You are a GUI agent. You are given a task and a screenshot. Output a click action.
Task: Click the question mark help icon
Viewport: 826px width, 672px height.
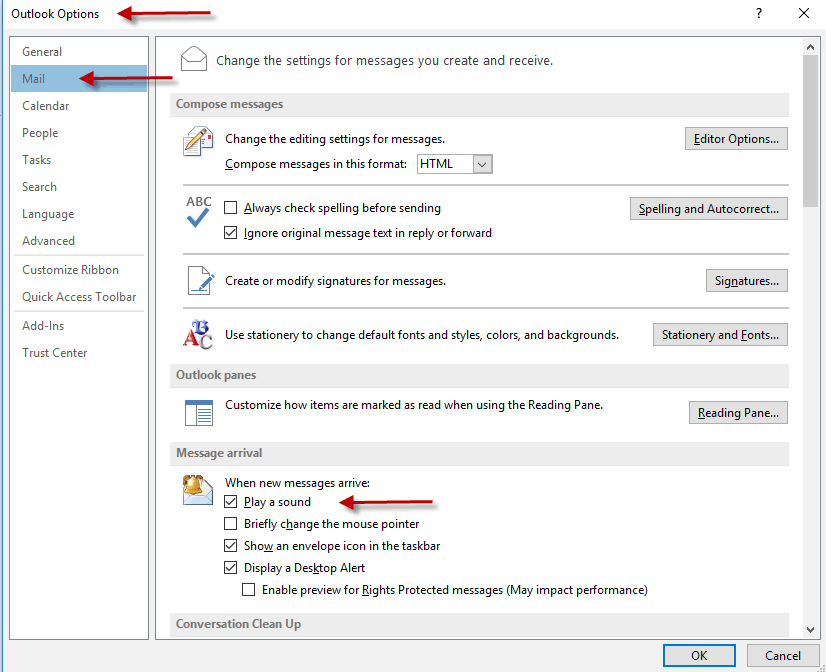[x=759, y=13]
